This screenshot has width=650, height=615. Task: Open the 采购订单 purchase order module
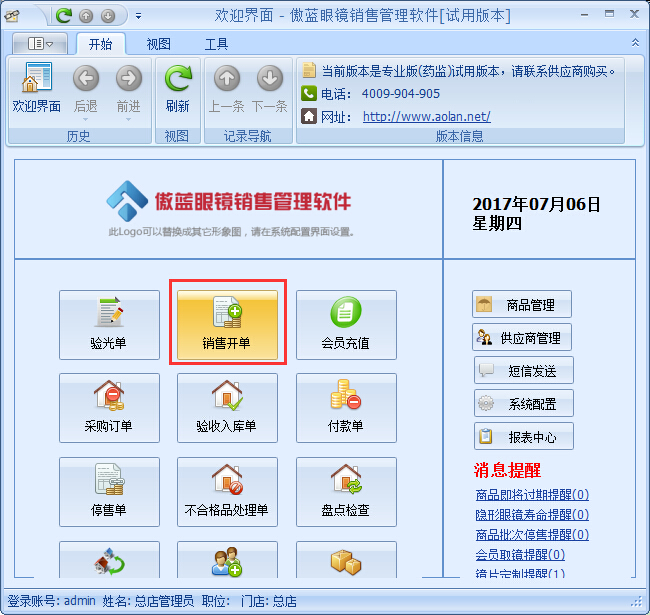coord(109,408)
